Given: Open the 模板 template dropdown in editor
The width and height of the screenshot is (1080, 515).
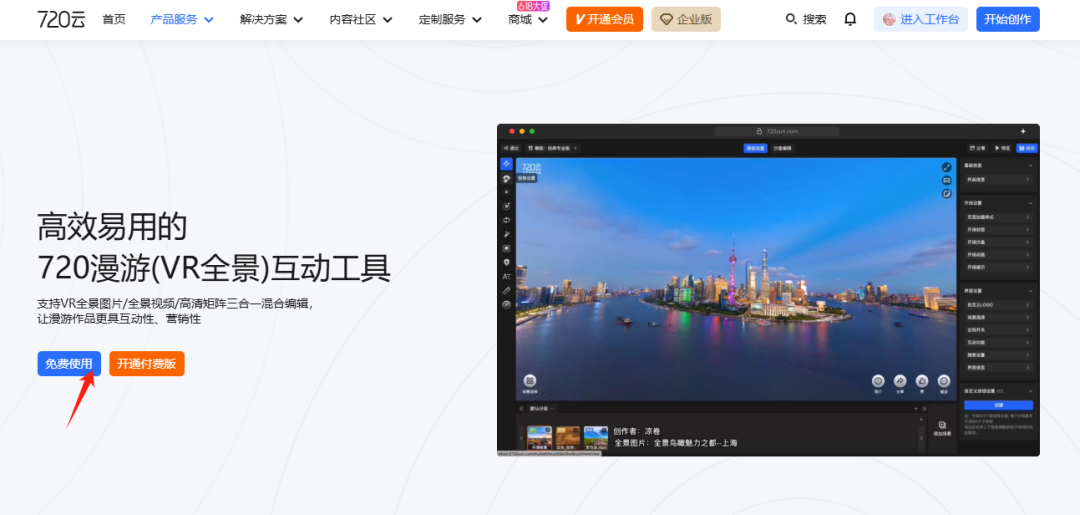Looking at the screenshot, I should (553, 148).
